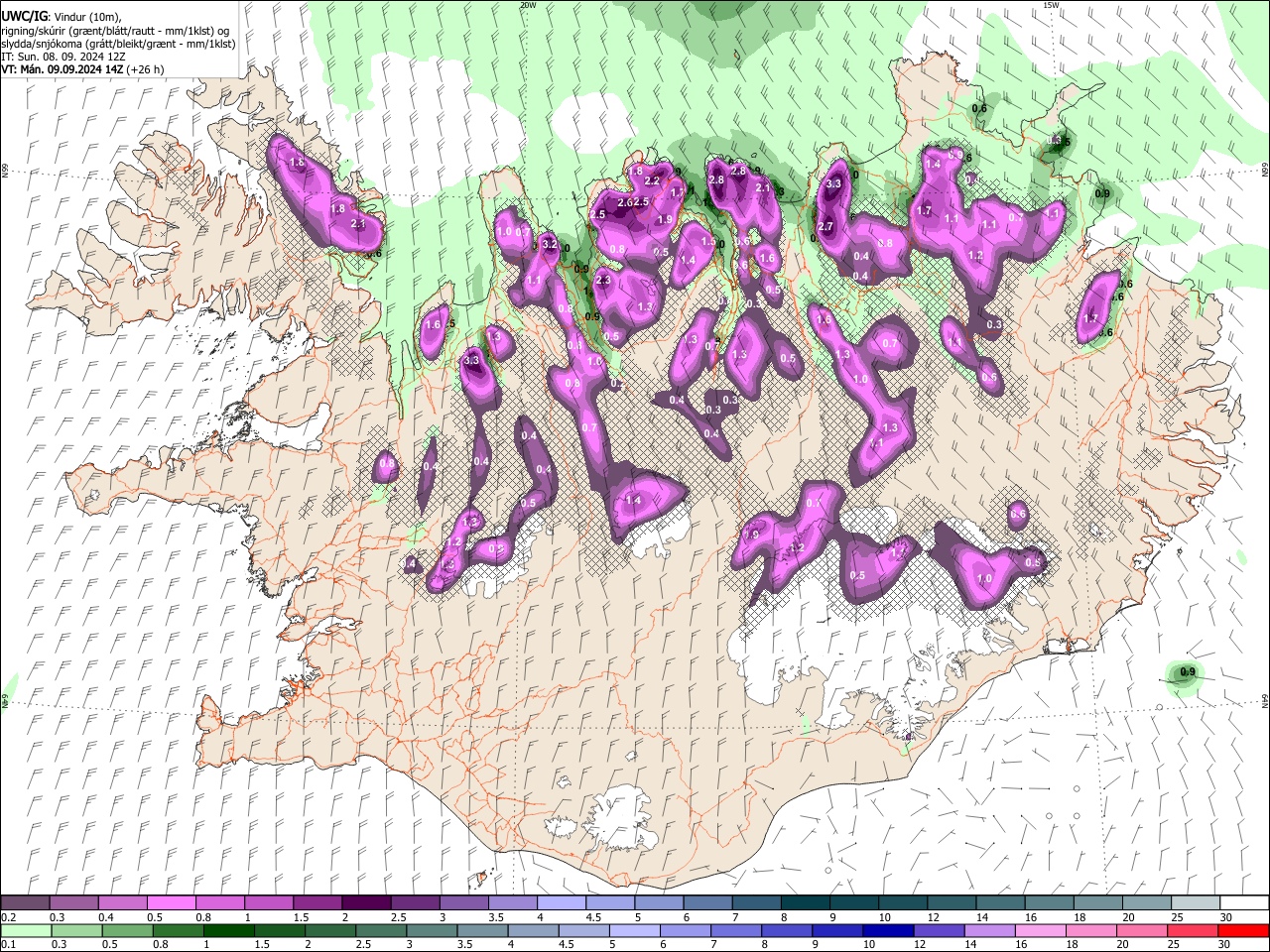This screenshot has height=952, width=1270.
Task: Click the '4.5' label in the upper legend row
Action: click(x=594, y=917)
